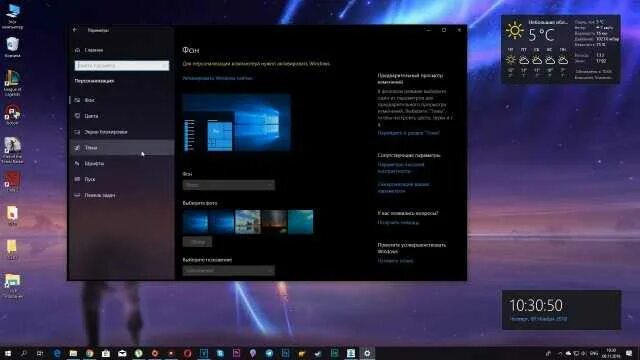Pick the first Windows logo wallpaper thumbnail

coord(195,222)
